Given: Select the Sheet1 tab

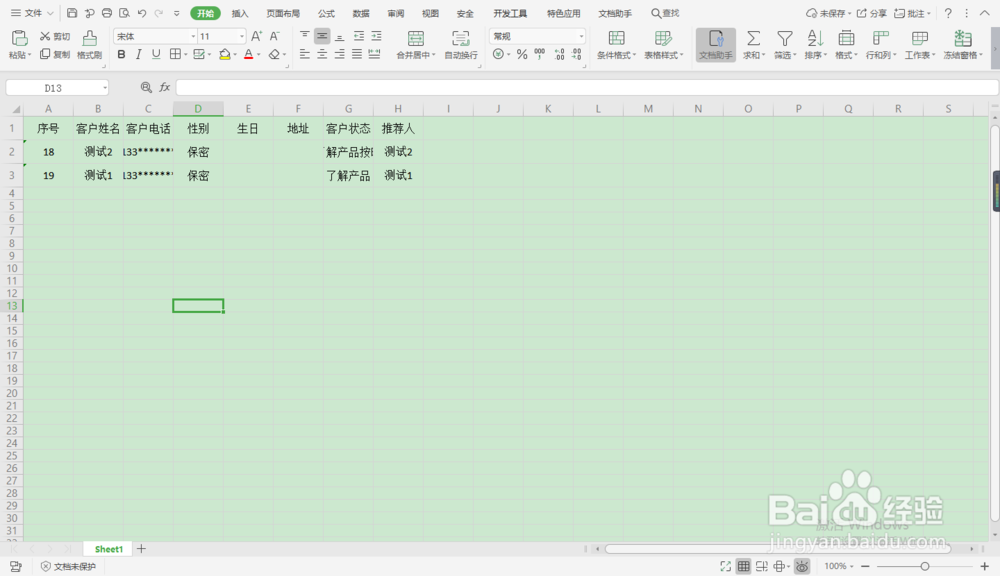Looking at the screenshot, I should point(108,549).
